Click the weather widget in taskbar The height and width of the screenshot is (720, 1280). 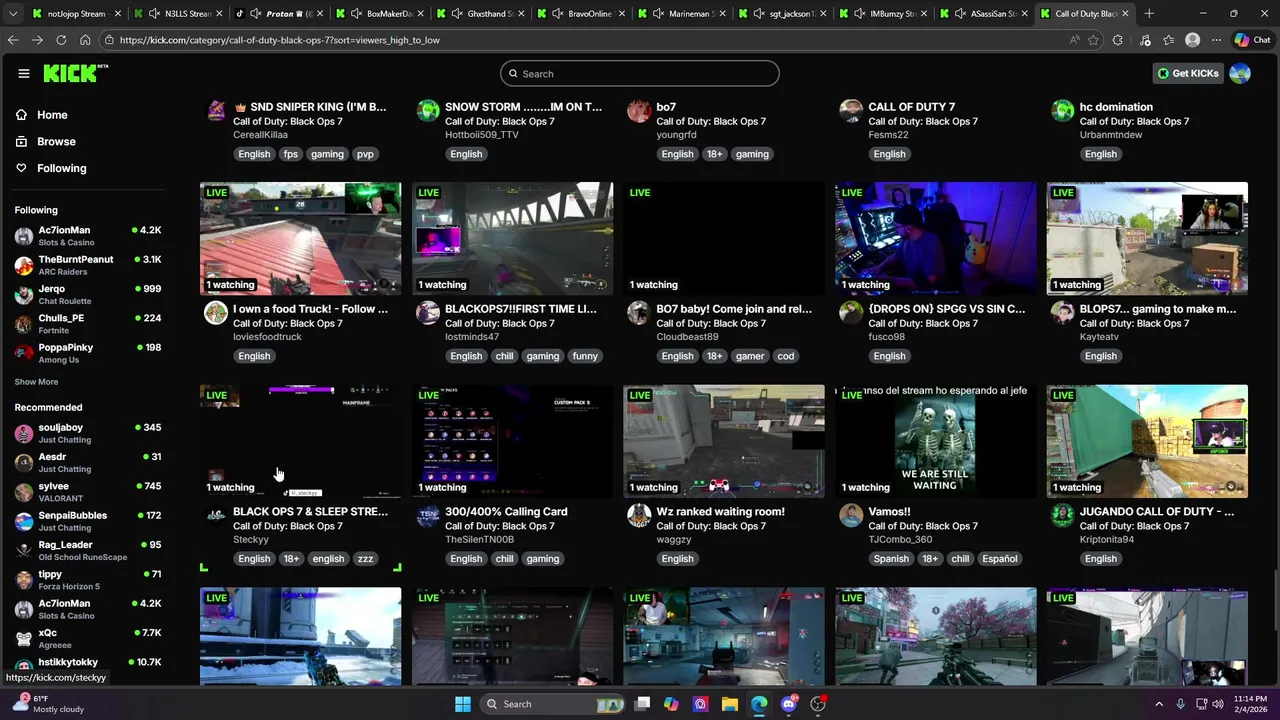(48, 704)
